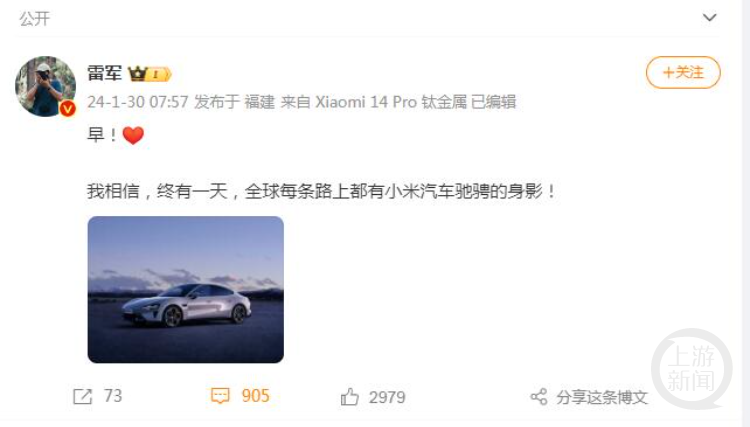The image size is (750, 427).
Task: Click the red heart emoji
Action: point(133,135)
